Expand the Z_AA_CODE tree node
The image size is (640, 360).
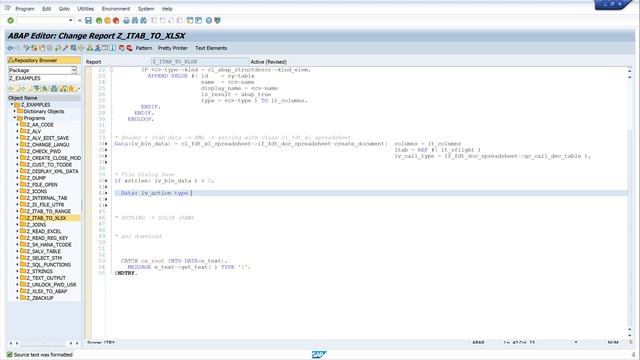[x=18, y=124]
